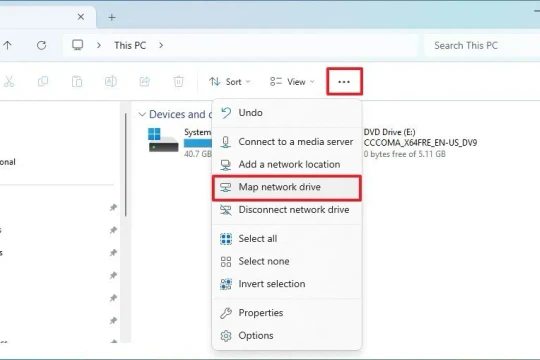Click the See more three-dots button
540x360 pixels.
344,82
